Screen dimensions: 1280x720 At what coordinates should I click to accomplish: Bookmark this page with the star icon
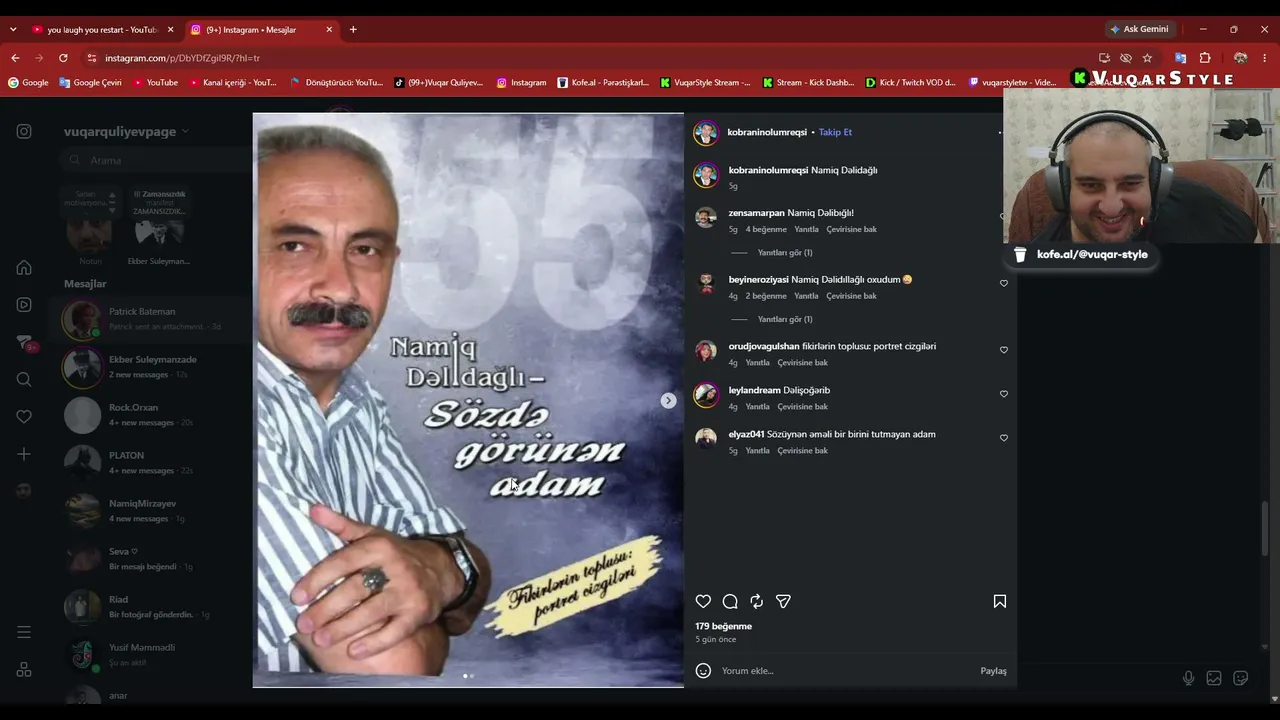(x=1147, y=58)
